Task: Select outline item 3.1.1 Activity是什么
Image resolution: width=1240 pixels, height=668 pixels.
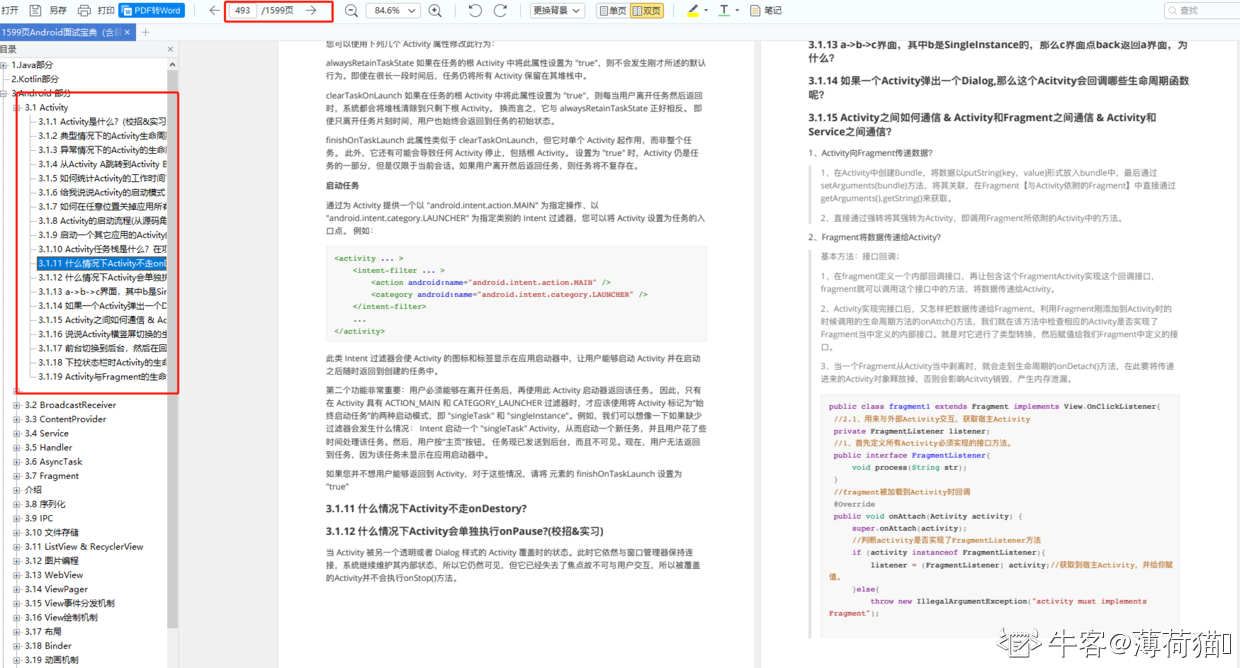Action: [102, 121]
